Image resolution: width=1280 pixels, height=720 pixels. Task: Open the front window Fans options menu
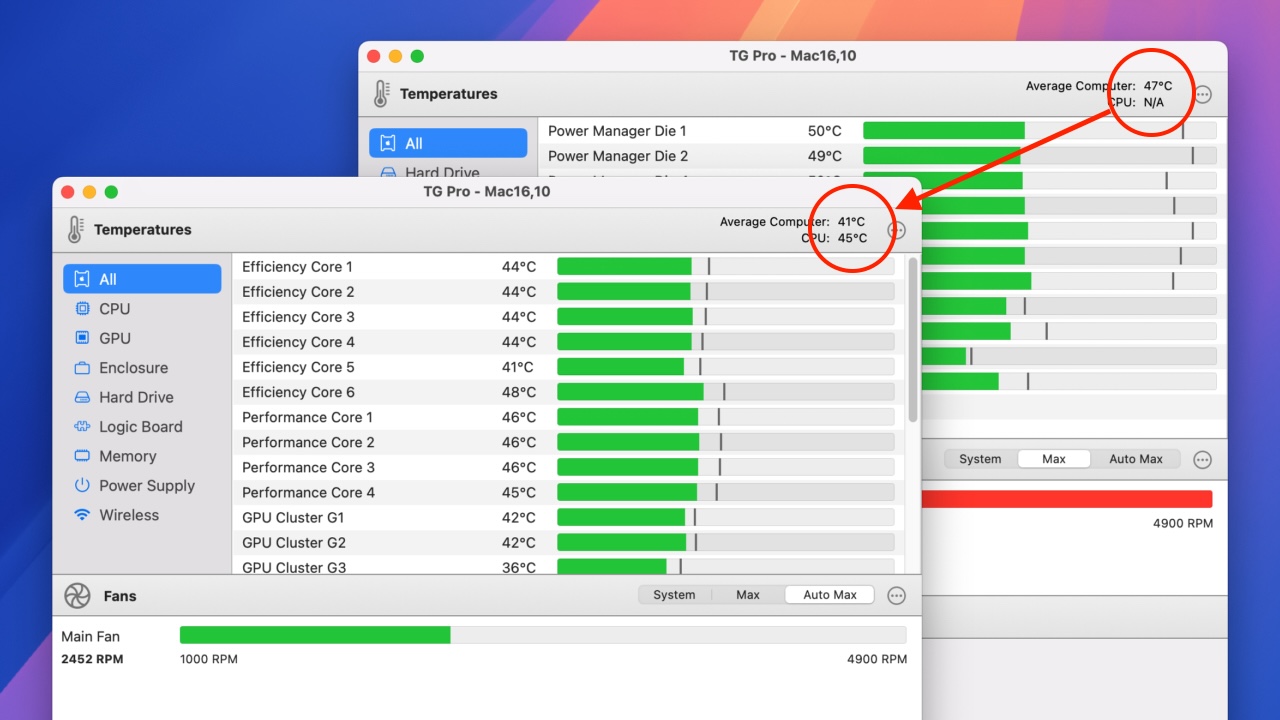point(897,596)
